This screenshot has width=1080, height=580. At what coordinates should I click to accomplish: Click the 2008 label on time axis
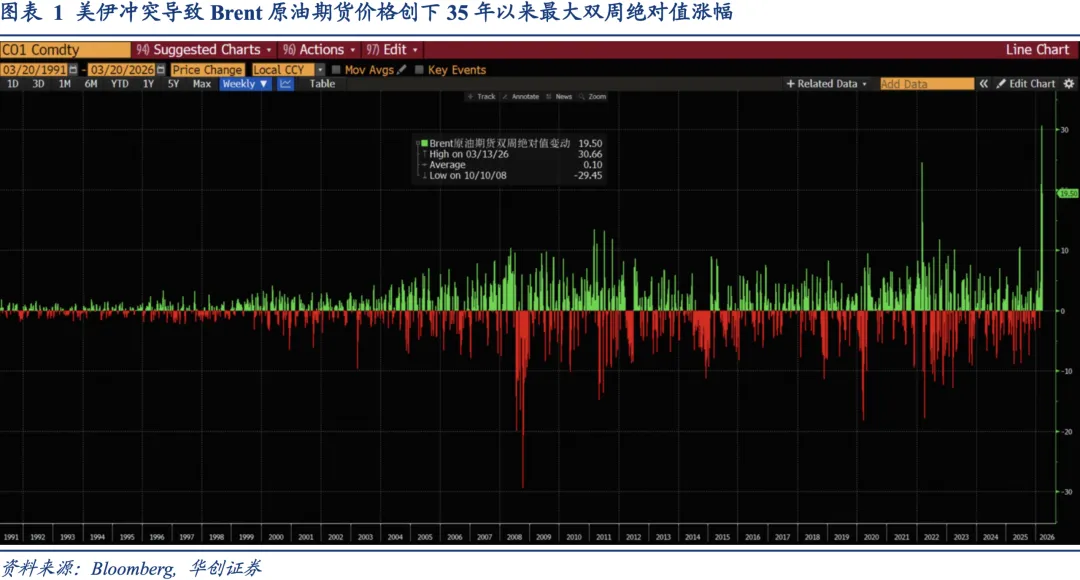514,537
